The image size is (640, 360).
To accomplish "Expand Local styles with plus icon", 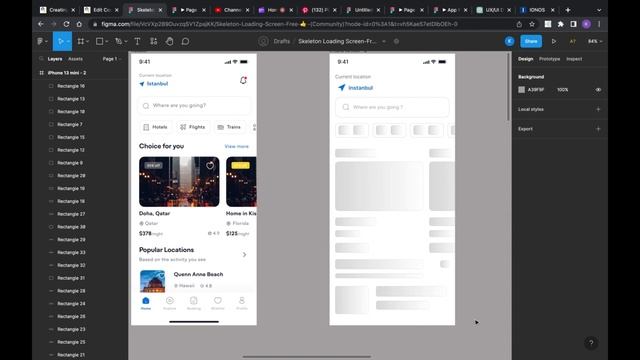I will pyautogui.click(x=598, y=109).
